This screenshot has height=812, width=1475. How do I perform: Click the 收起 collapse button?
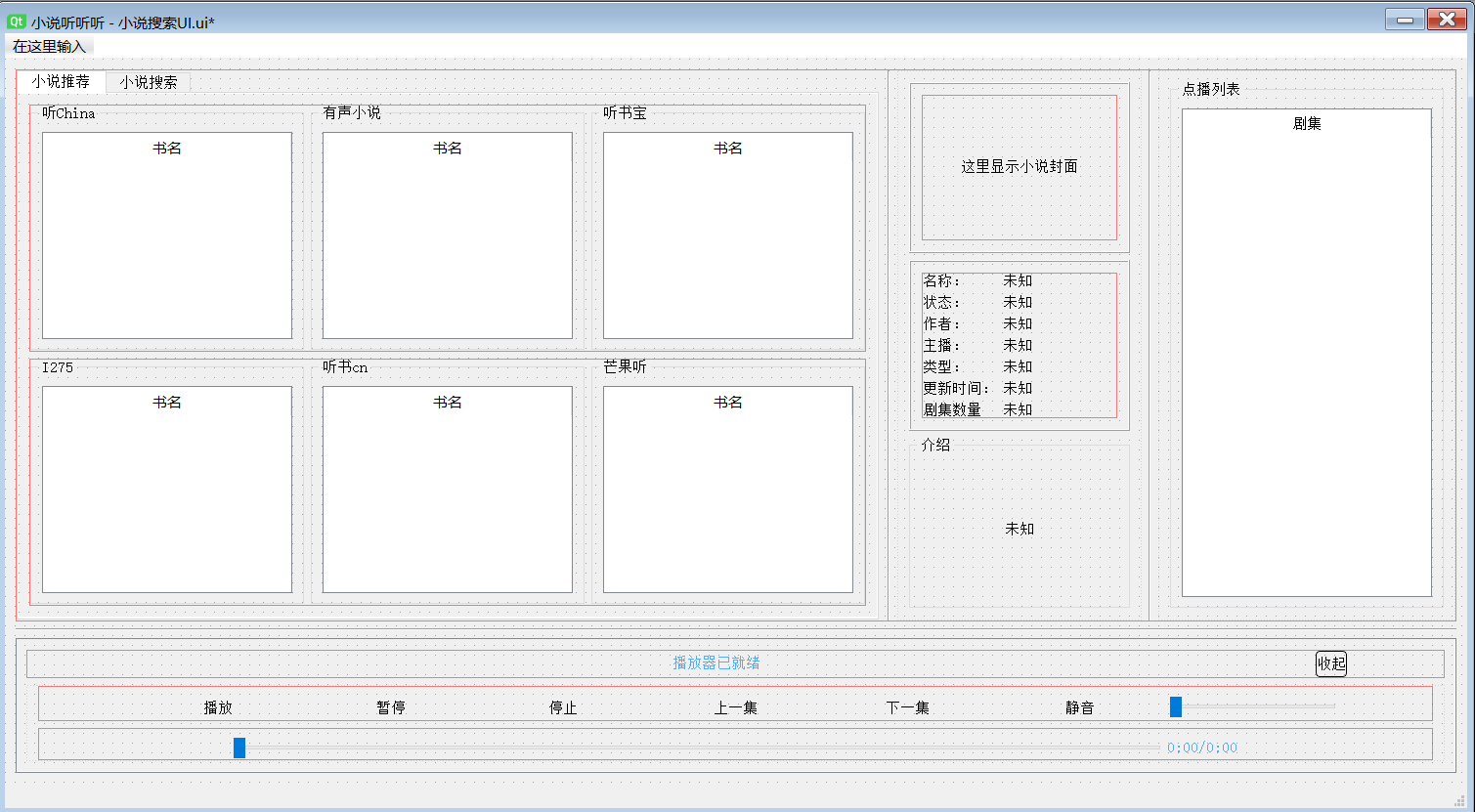click(1331, 663)
